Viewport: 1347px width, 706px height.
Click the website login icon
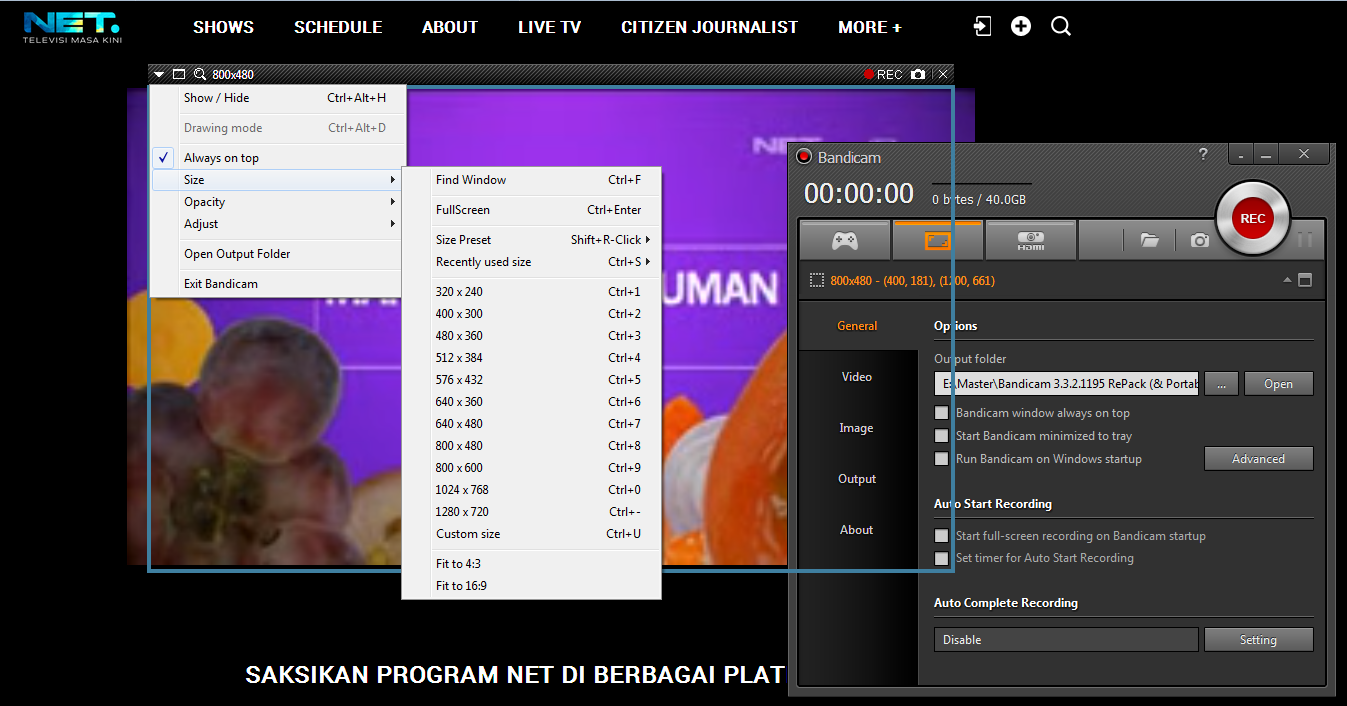click(983, 27)
